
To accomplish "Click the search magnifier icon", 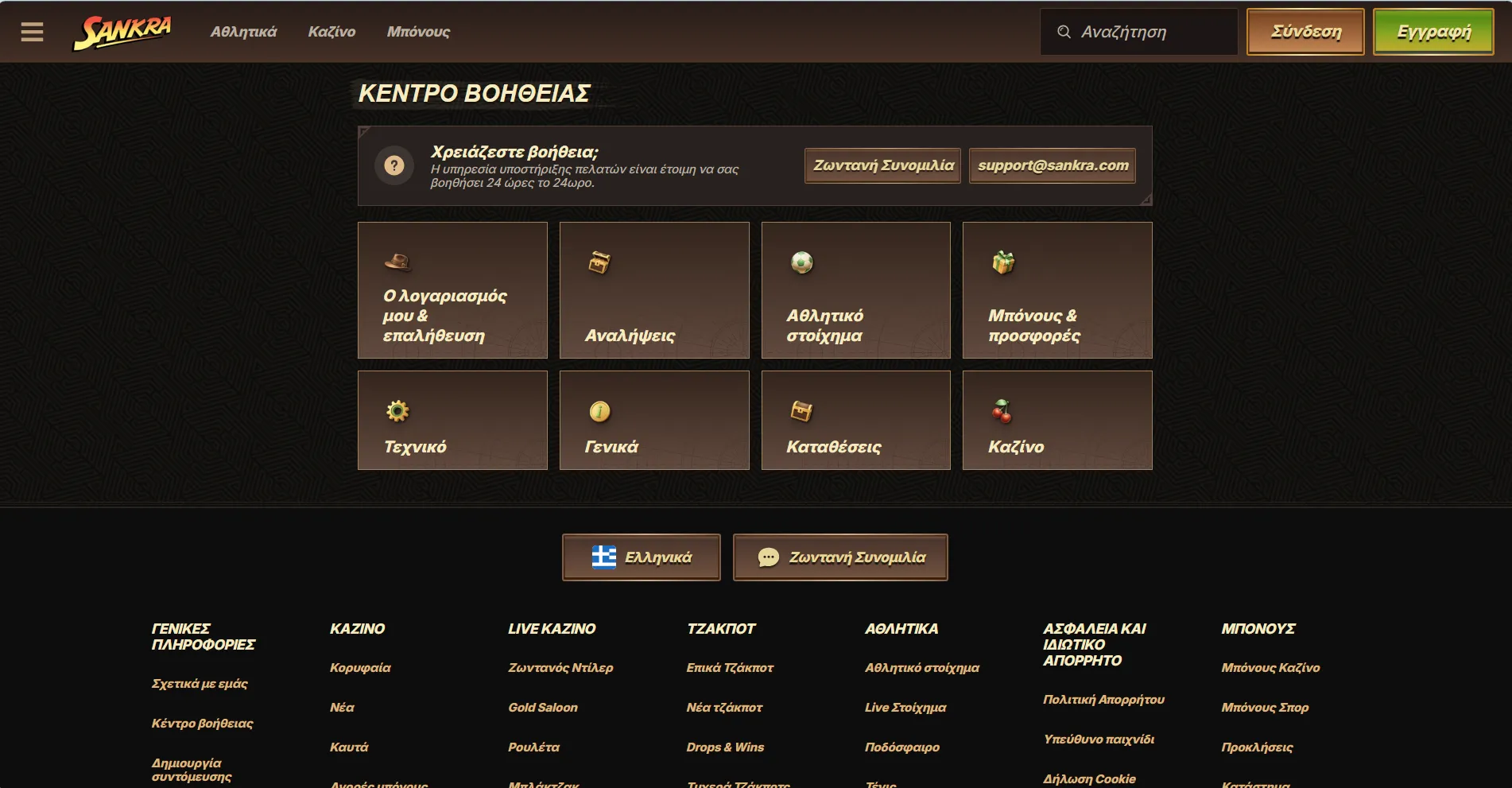I will (1064, 32).
